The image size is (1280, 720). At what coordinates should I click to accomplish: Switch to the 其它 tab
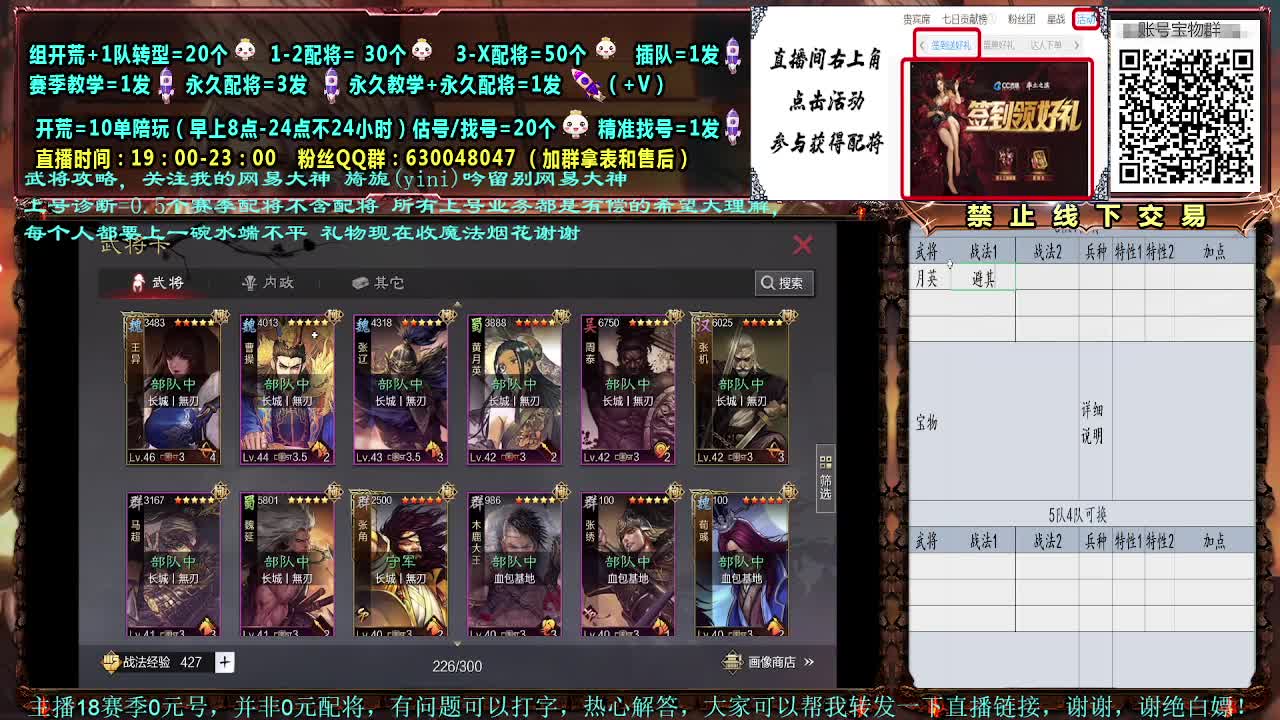click(x=378, y=283)
